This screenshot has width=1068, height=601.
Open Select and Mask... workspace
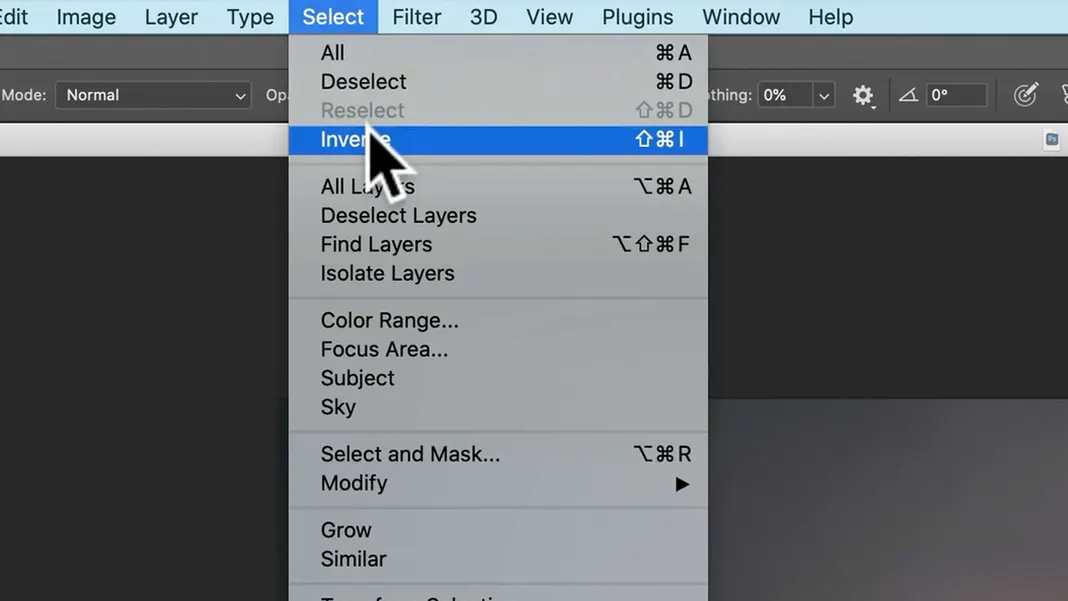click(x=499, y=454)
